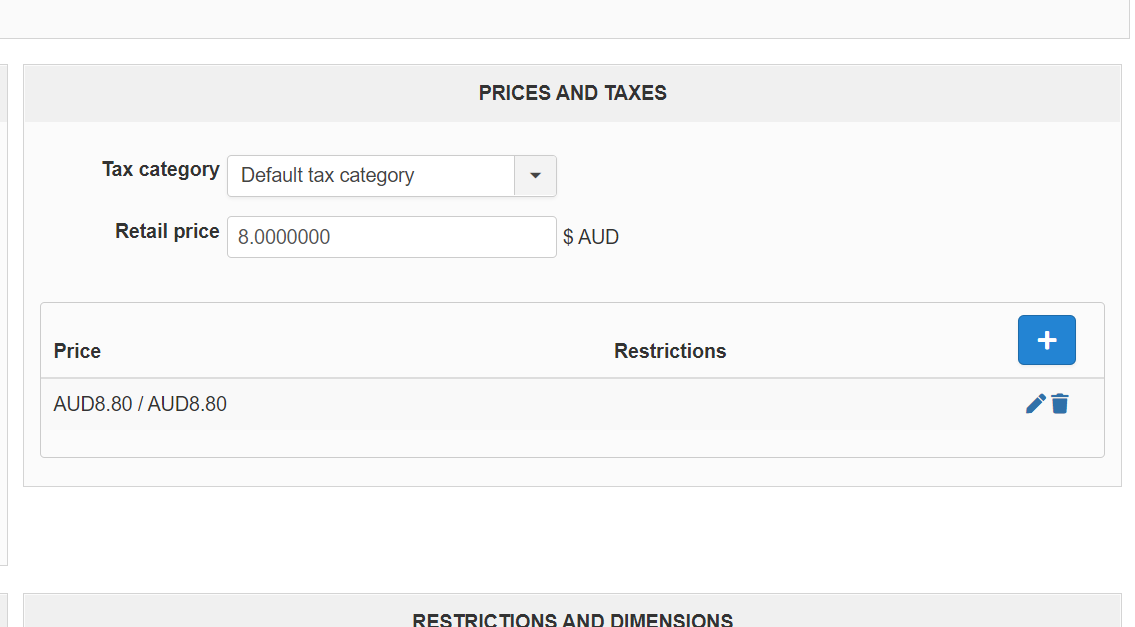Select the first AUD8.80 value in row

(x=92, y=404)
